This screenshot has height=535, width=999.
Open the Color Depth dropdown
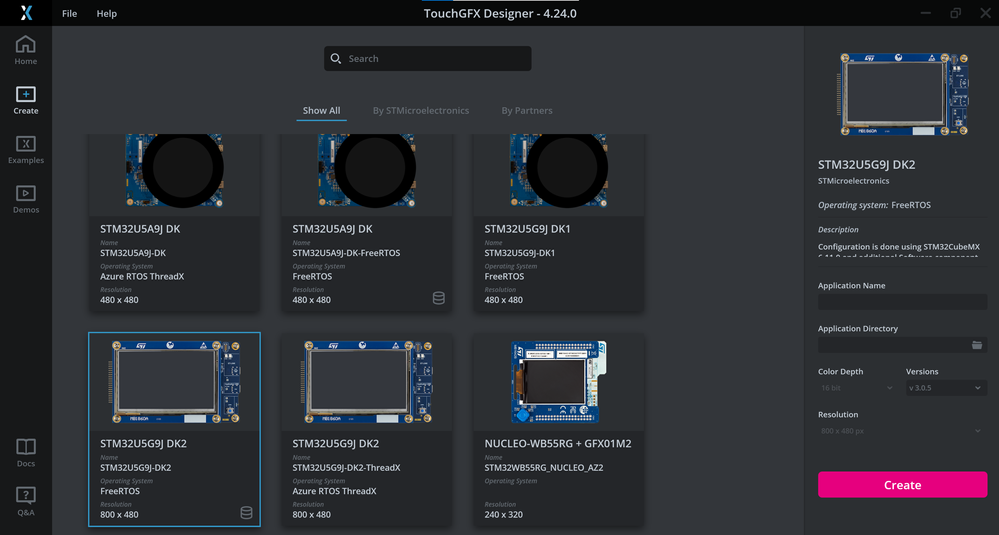[x=857, y=388]
